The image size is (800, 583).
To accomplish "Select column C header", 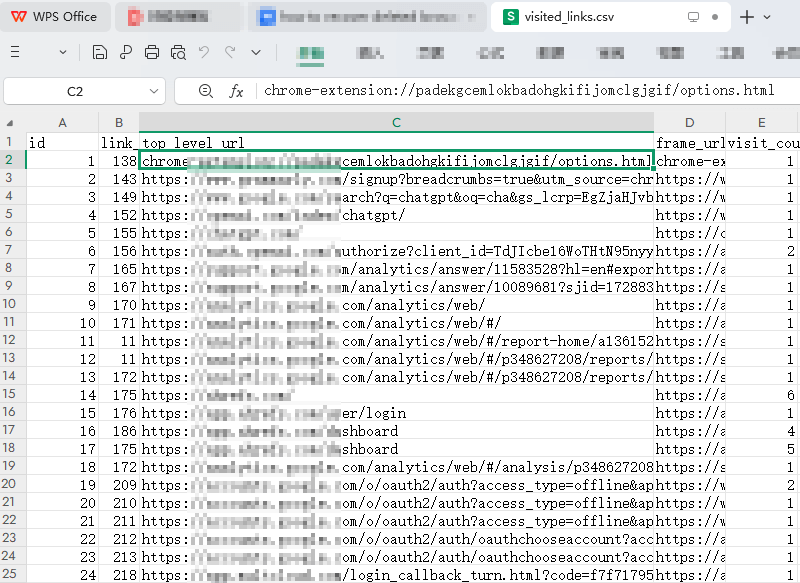I will pyautogui.click(x=396, y=123).
